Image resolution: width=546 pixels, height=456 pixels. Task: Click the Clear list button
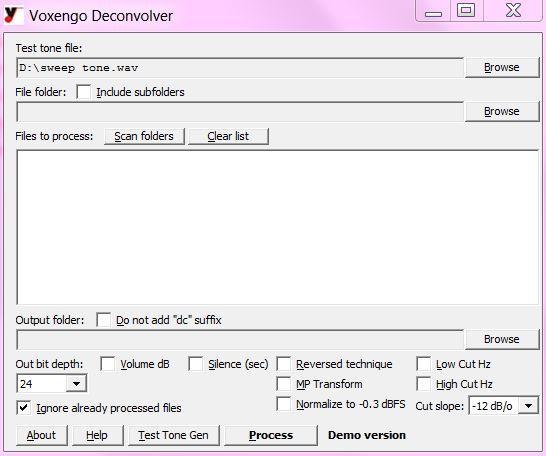(228, 136)
